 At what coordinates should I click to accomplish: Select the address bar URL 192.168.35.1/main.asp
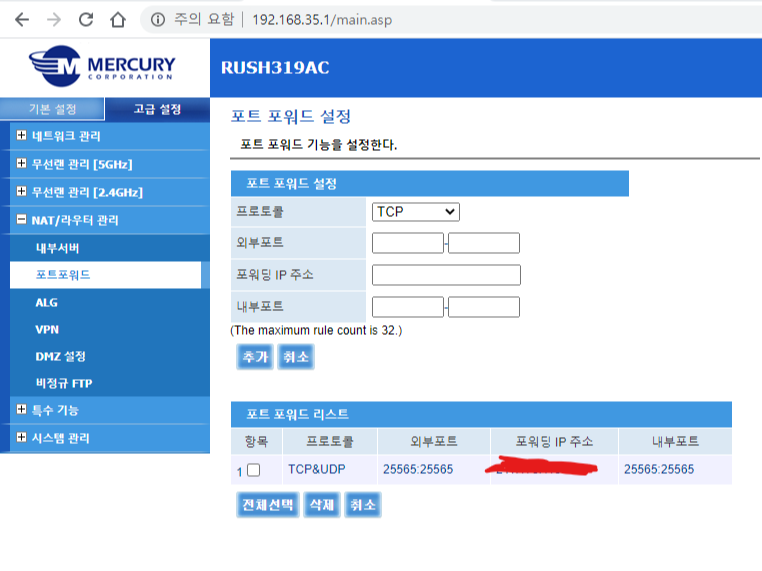(x=322, y=20)
